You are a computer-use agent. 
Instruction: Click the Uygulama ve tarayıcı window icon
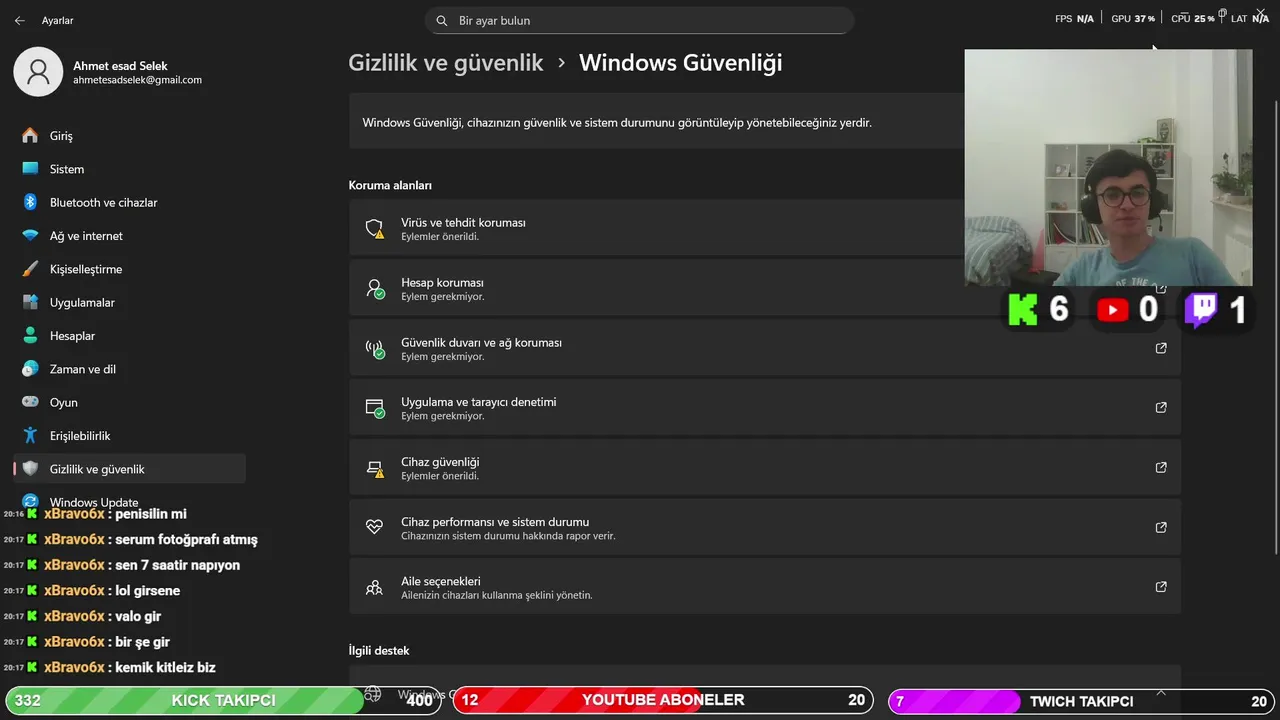[375, 408]
